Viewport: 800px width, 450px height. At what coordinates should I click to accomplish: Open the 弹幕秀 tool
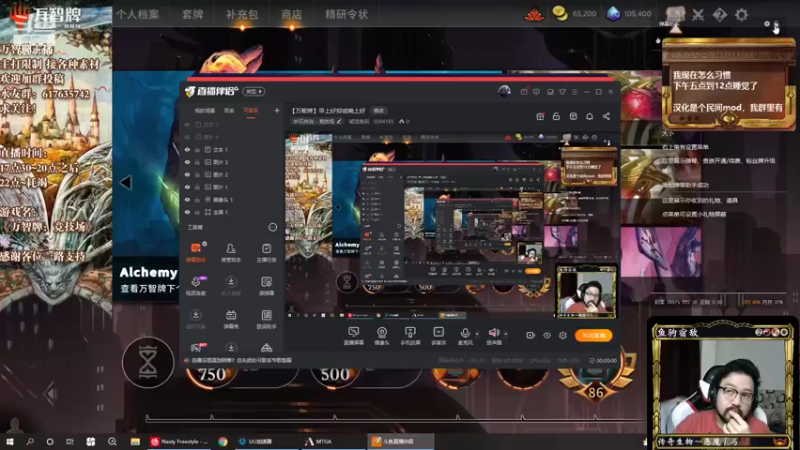point(231,319)
